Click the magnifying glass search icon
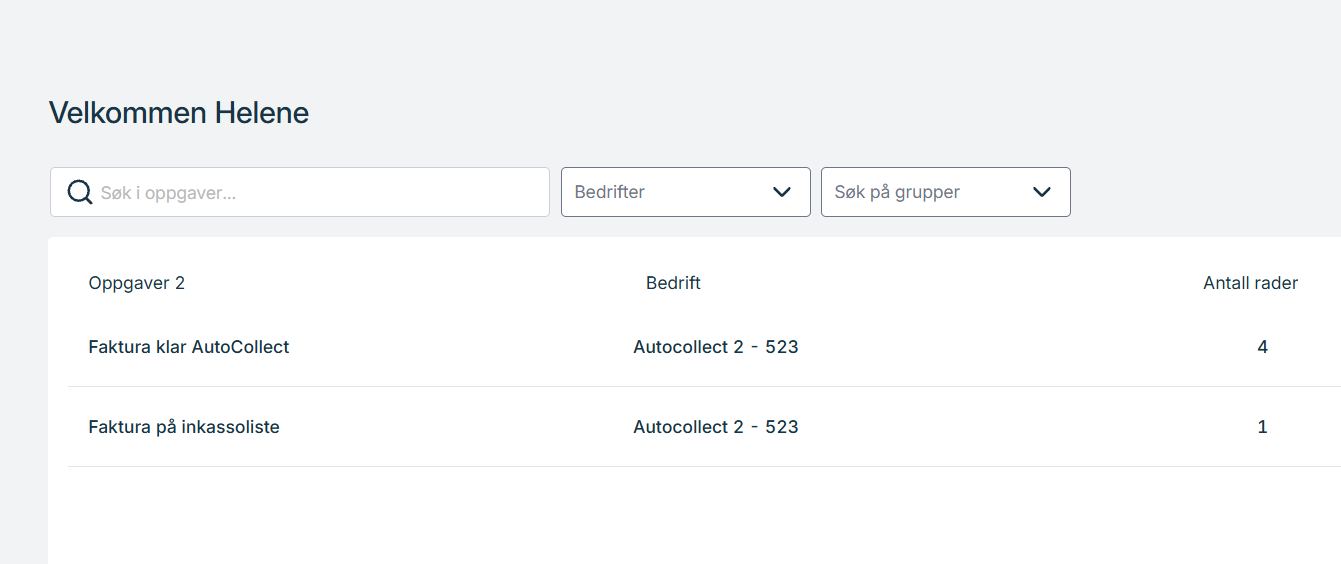 [80, 192]
